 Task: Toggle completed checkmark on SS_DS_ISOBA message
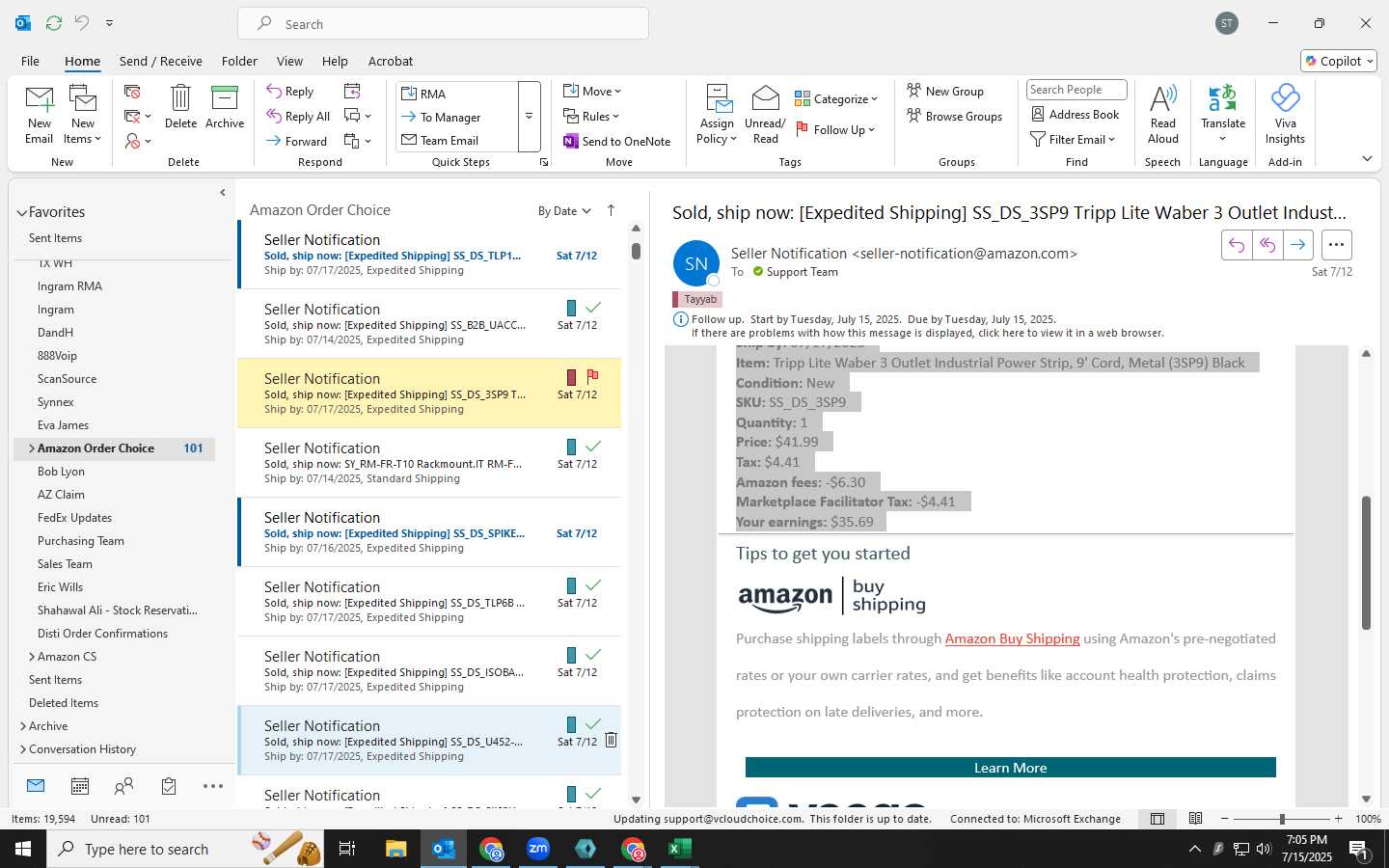[x=593, y=654]
